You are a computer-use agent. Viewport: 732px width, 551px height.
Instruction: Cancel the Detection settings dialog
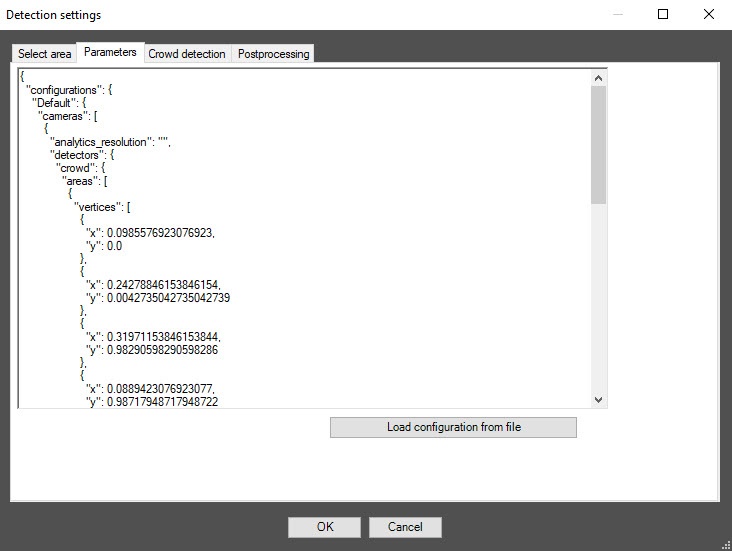pyautogui.click(x=405, y=527)
